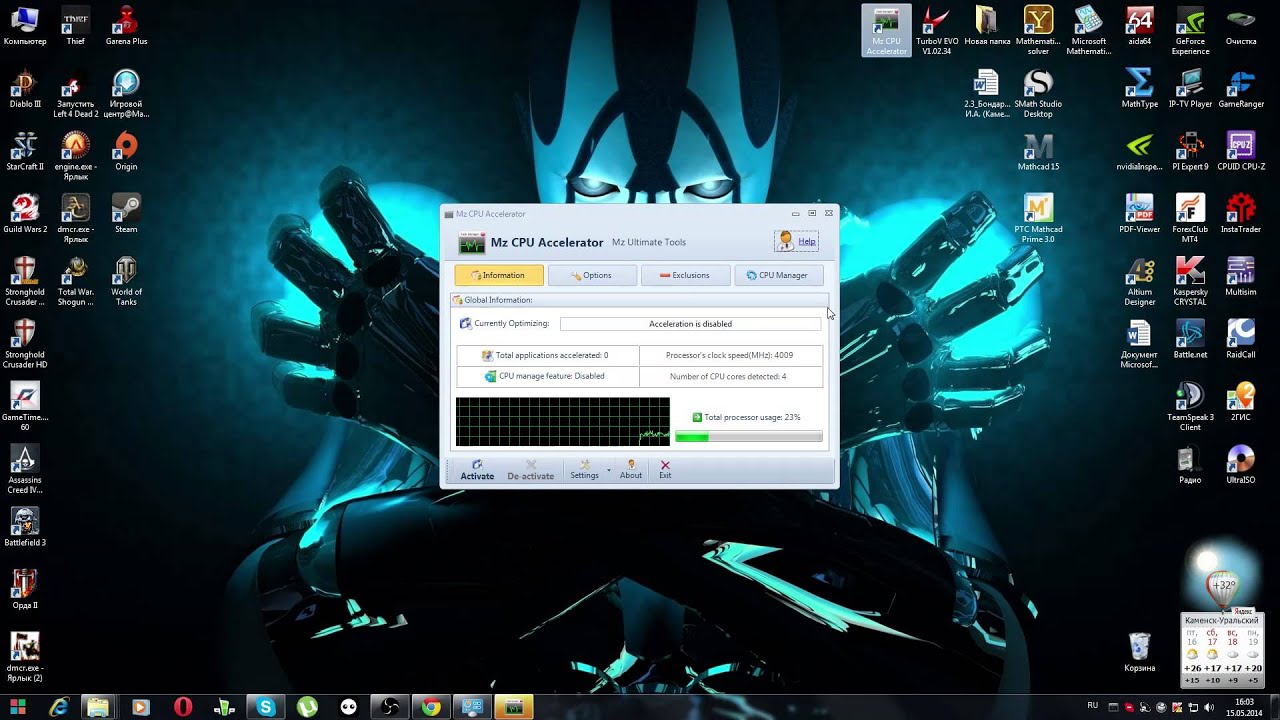The width and height of the screenshot is (1280, 720).
Task: Open Steam desktop icon
Action: click(x=126, y=213)
